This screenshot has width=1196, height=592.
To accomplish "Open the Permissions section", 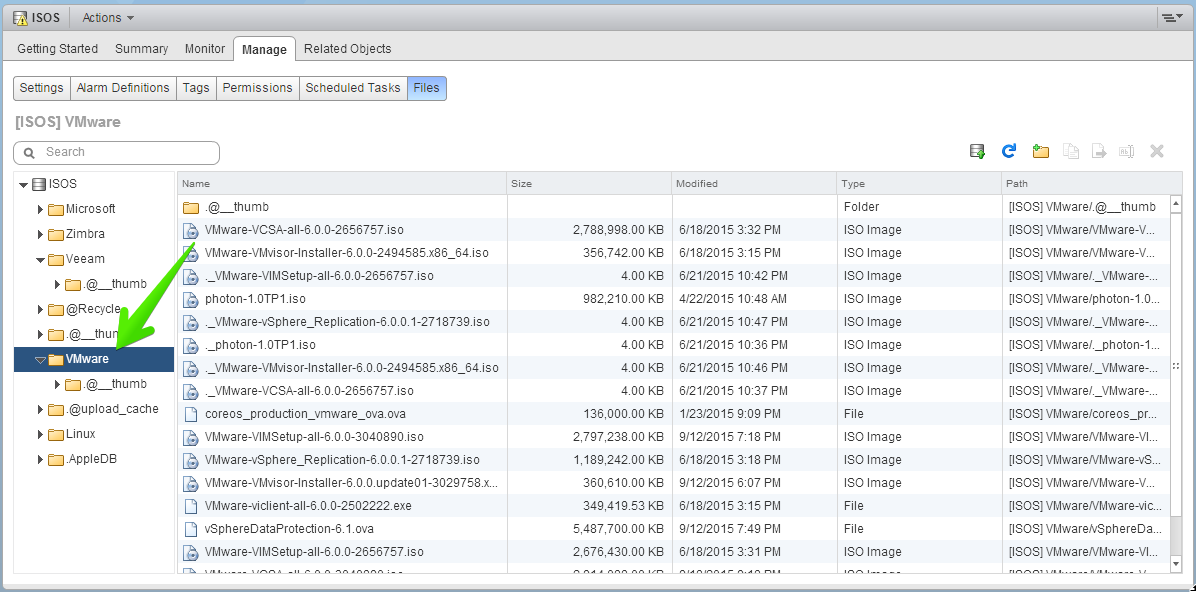I will point(257,88).
